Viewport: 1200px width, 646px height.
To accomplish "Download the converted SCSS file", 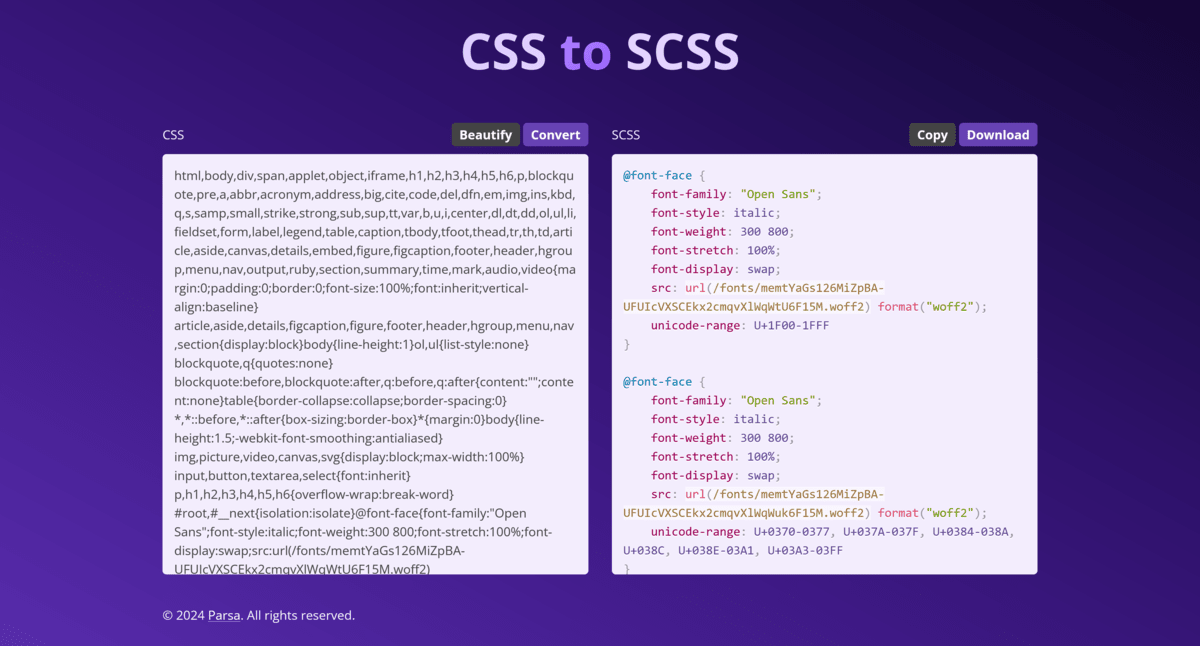I will pos(998,134).
